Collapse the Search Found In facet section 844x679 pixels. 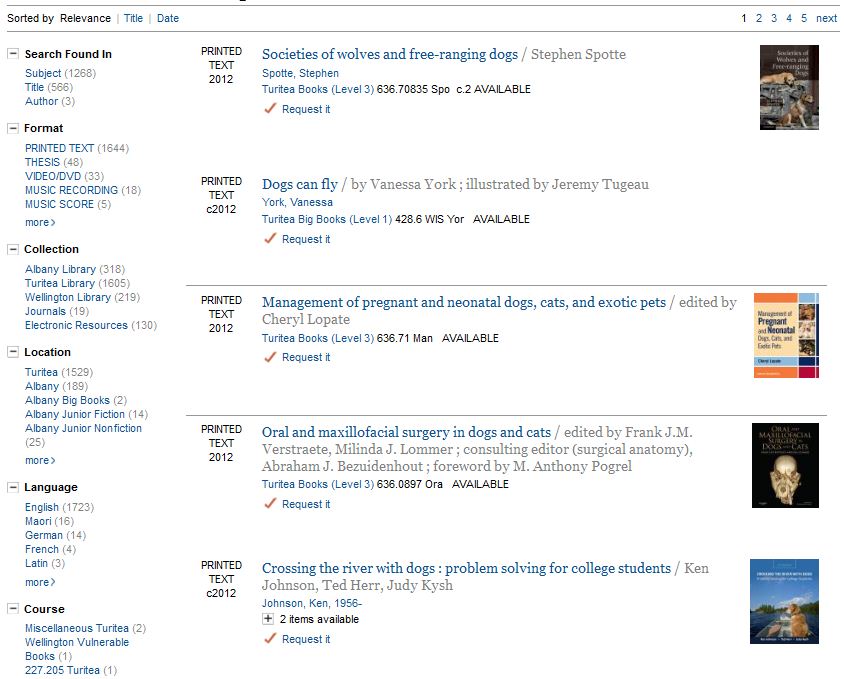(x=13, y=54)
